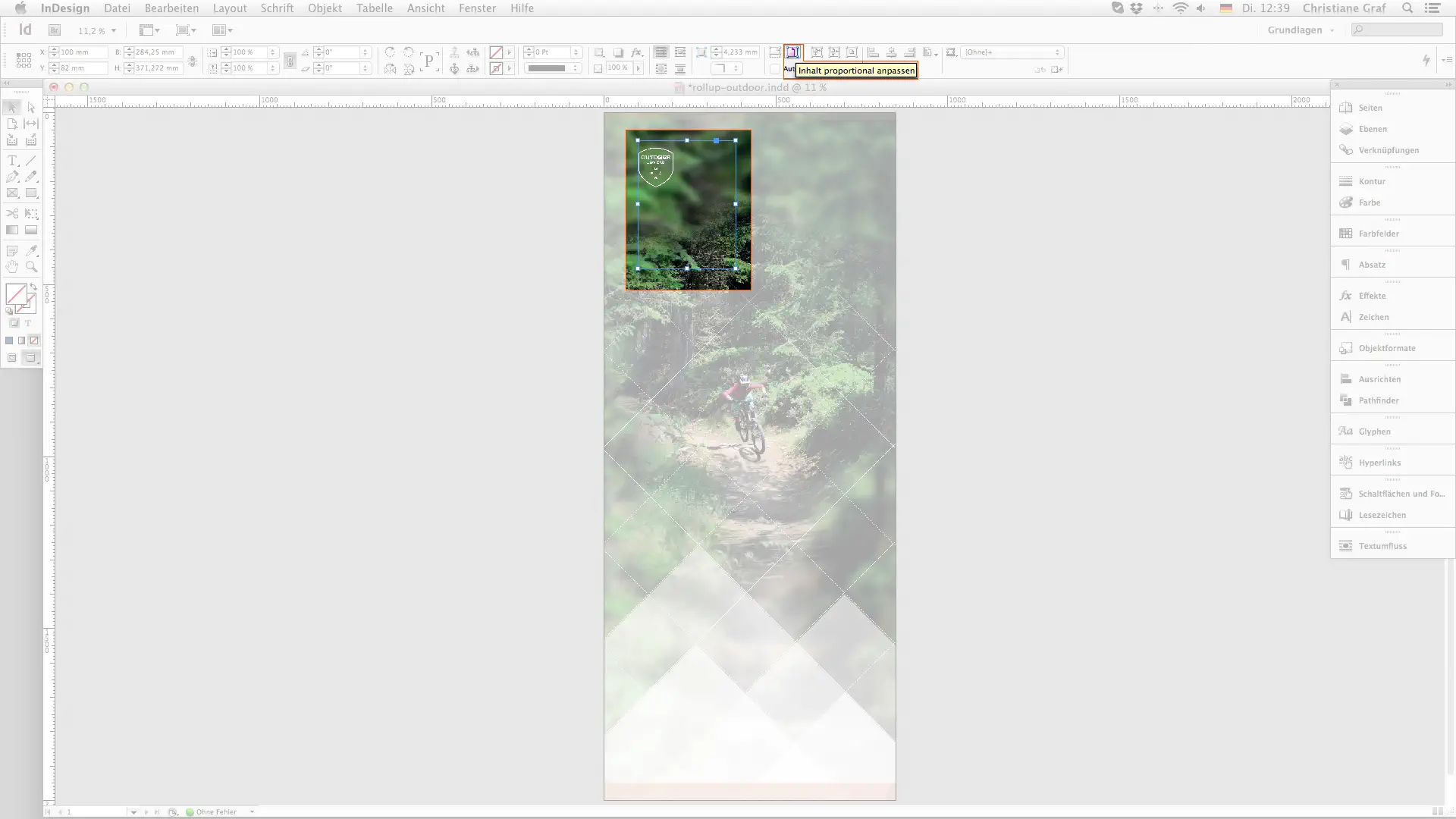Viewport: 1456px width, 819px height.
Task: Open the Ebenen panel
Action: tap(1372, 129)
